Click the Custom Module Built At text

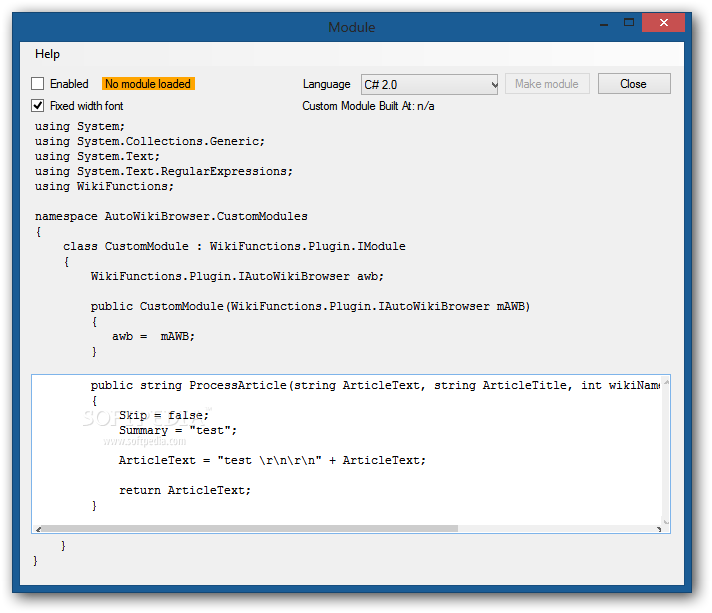click(x=368, y=106)
